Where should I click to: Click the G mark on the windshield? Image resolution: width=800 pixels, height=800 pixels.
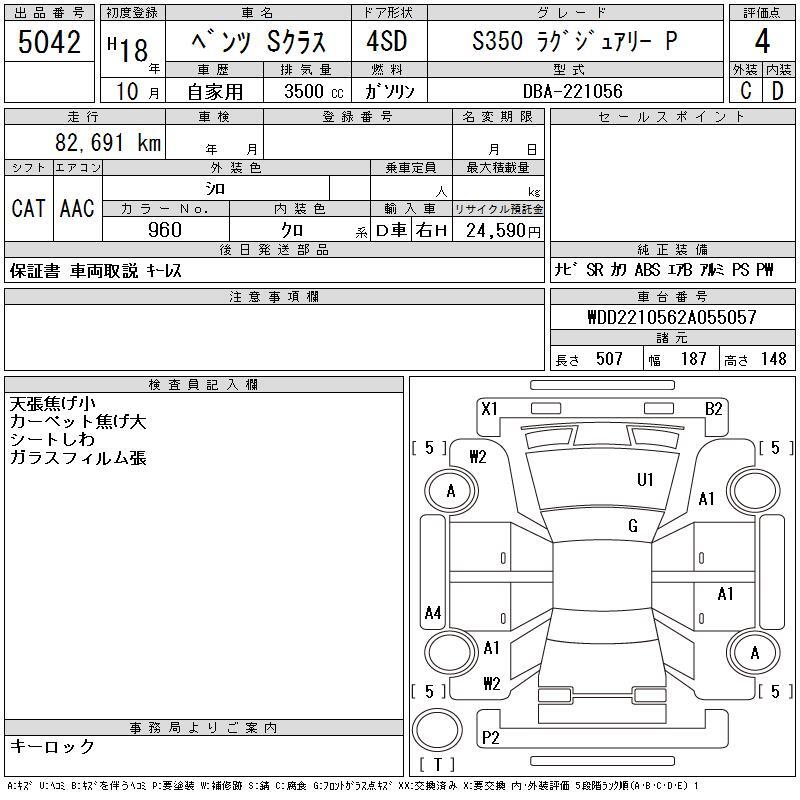point(633,526)
